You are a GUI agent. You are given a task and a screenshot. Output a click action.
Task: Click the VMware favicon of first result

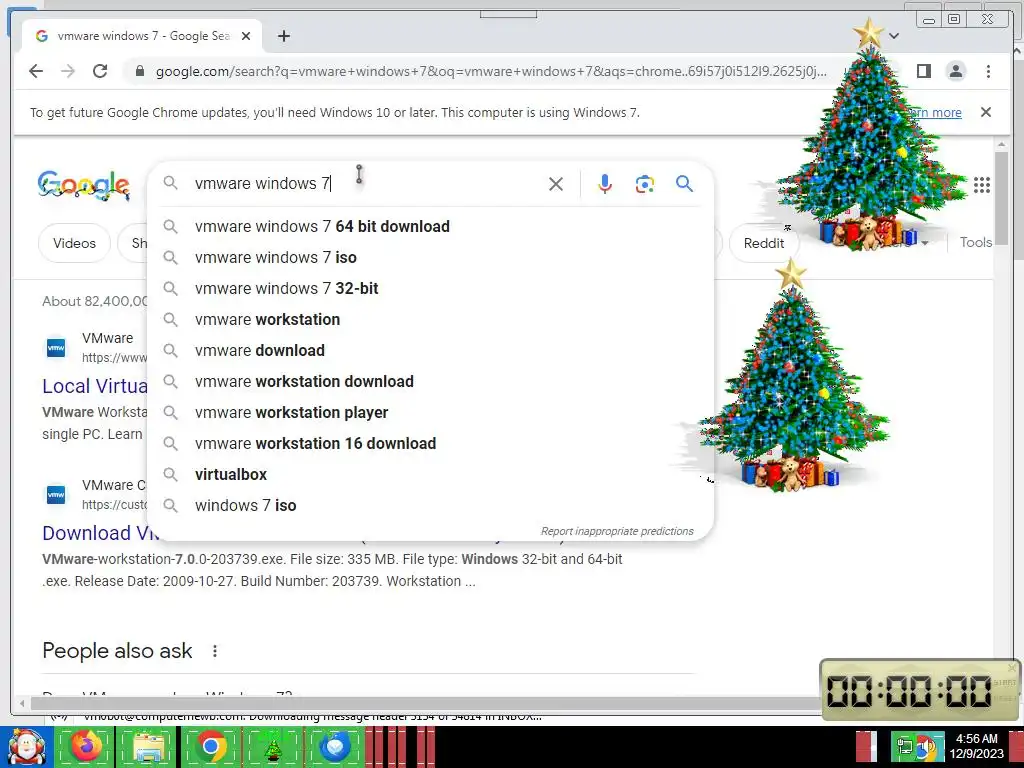coord(56,347)
